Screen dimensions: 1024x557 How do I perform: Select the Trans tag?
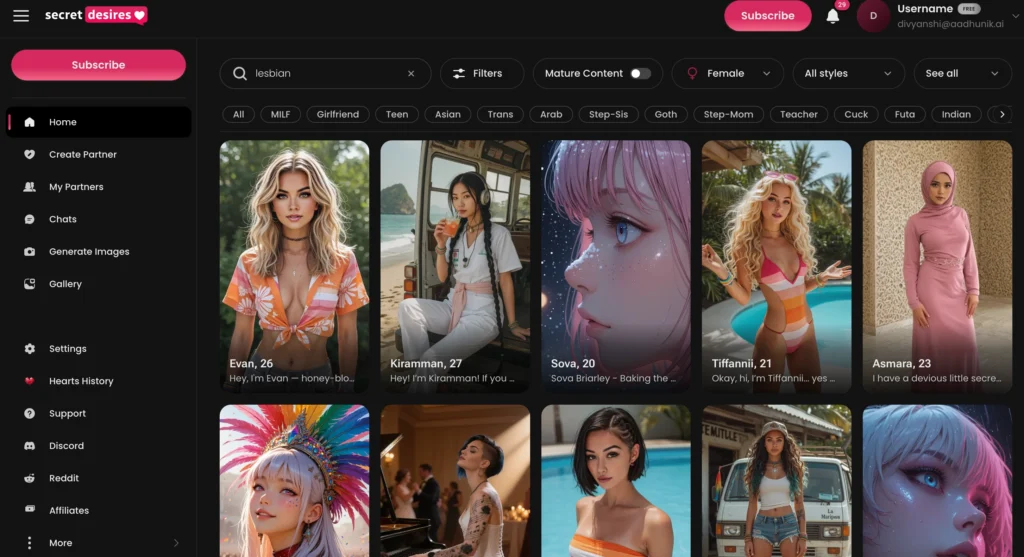tap(500, 114)
